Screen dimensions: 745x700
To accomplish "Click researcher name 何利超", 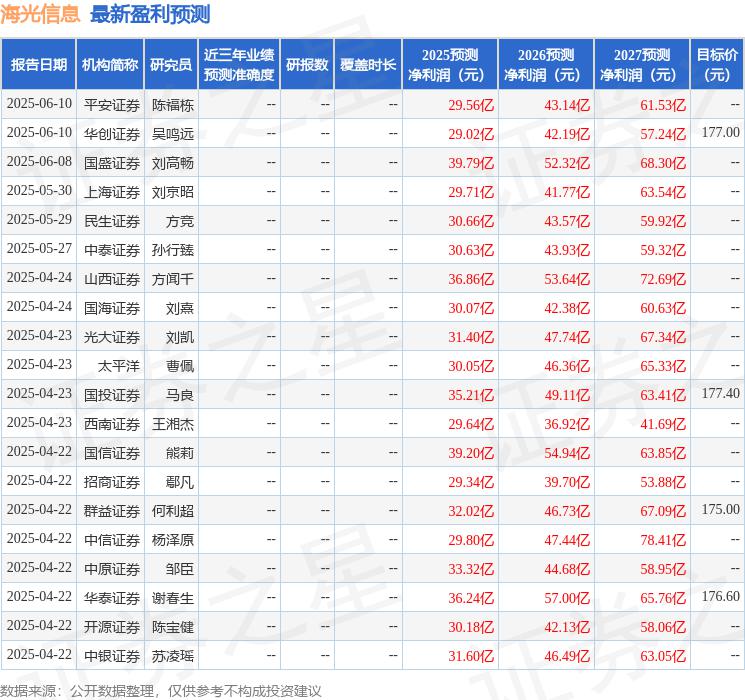I will click(173, 511).
